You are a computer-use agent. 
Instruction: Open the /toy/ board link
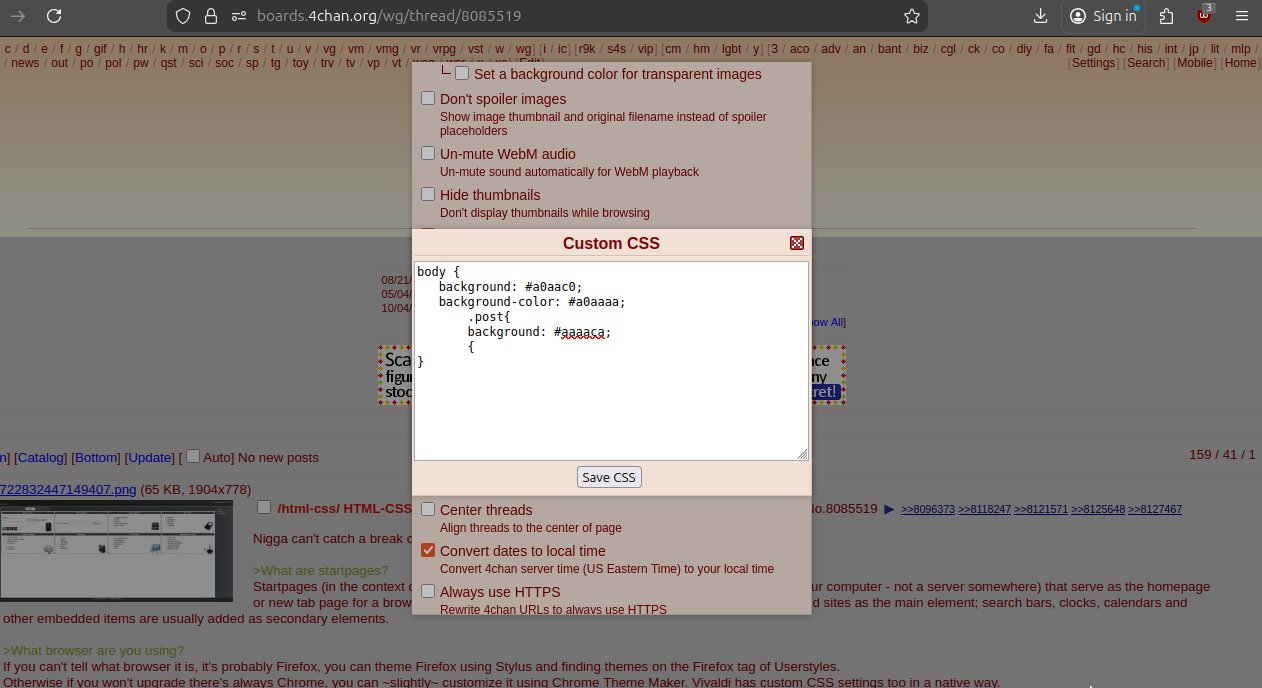click(300, 62)
